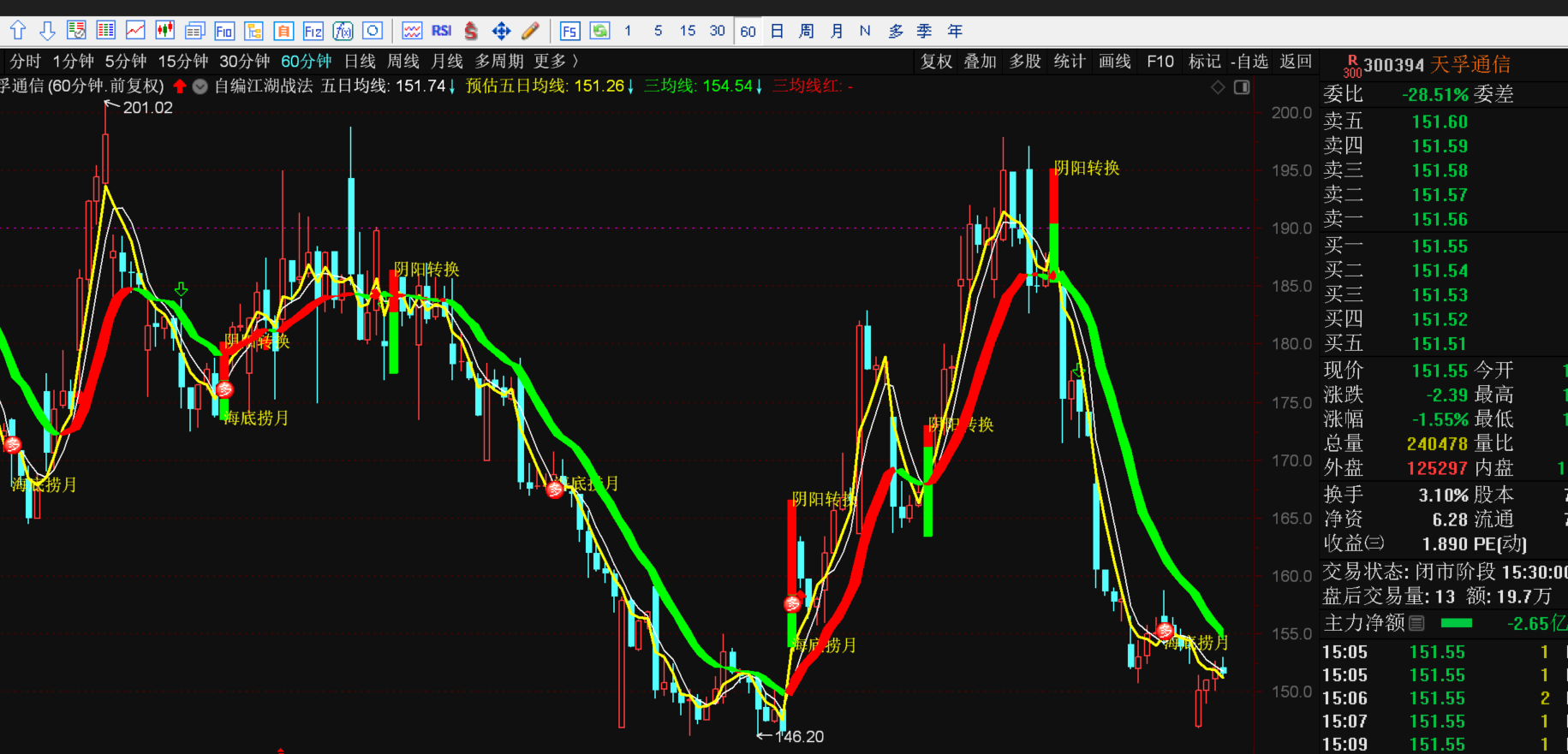Select the 季 quarterly toolbar period button

tap(925, 31)
